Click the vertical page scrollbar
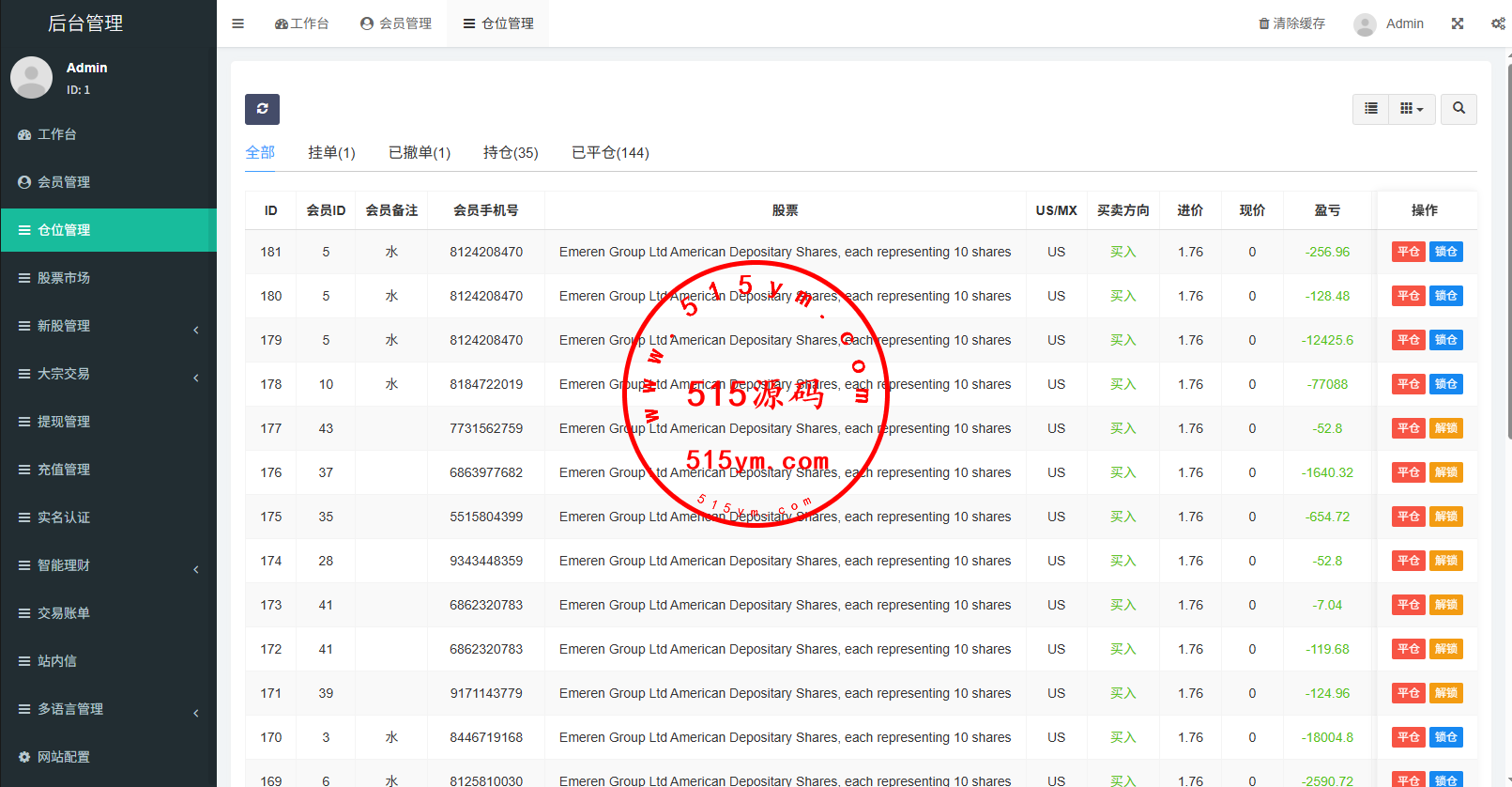The height and width of the screenshot is (787, 1512). click(x=1508, y=282)
